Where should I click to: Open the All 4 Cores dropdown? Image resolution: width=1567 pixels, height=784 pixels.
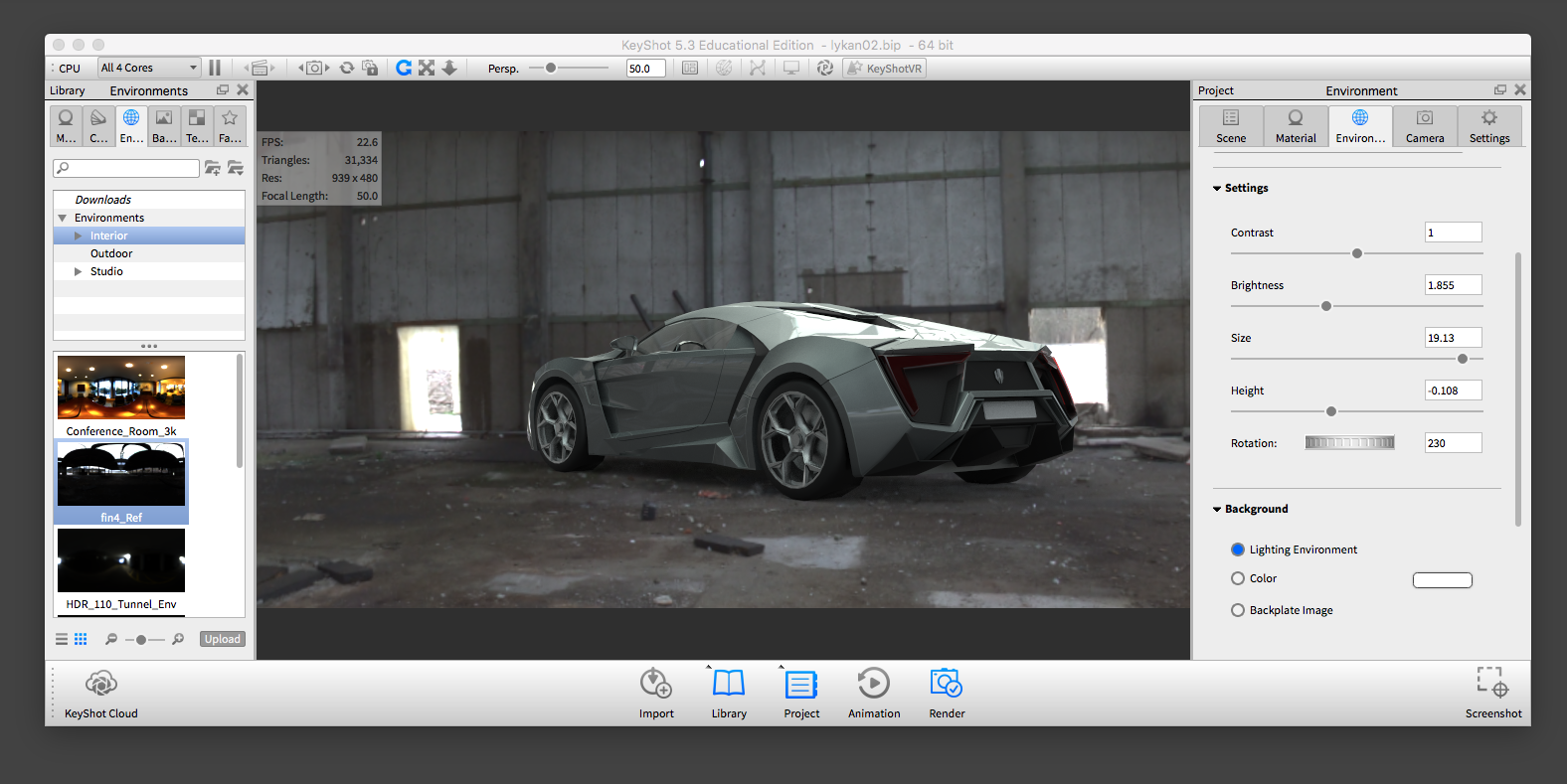pos(149,68)
